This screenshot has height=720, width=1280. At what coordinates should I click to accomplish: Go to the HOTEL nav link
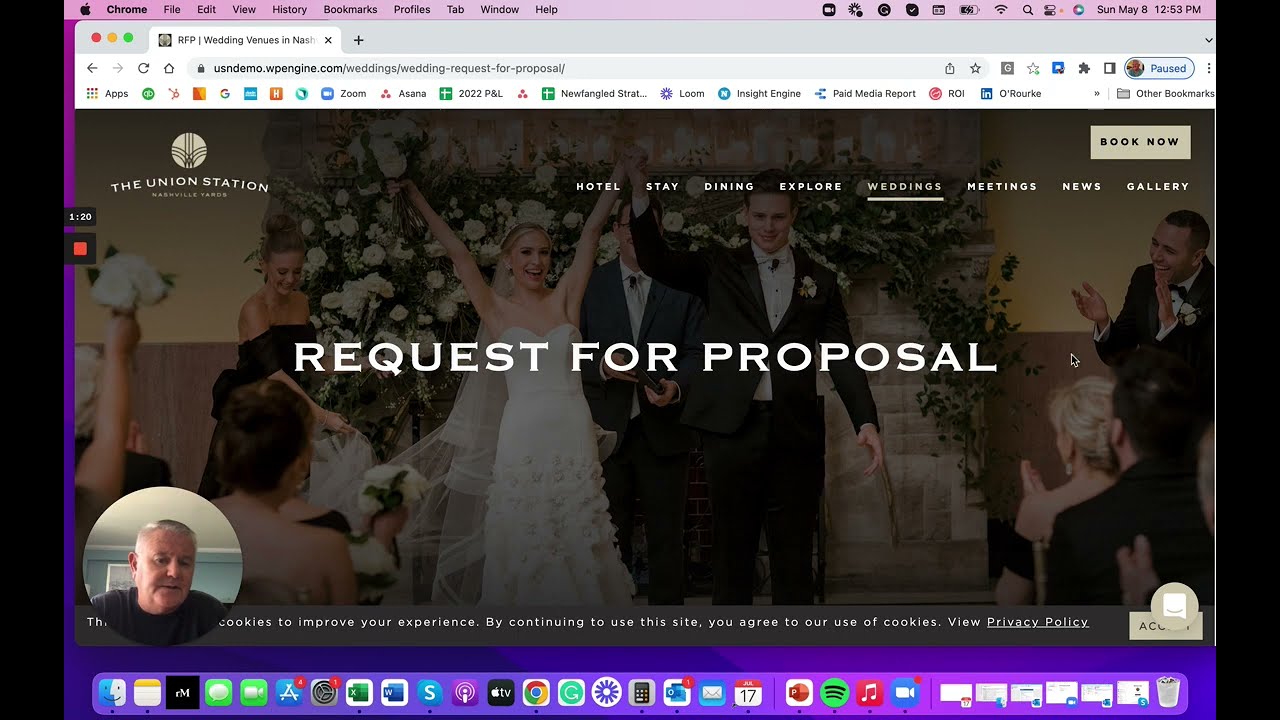pyautogui.click(x=598, y=187)
